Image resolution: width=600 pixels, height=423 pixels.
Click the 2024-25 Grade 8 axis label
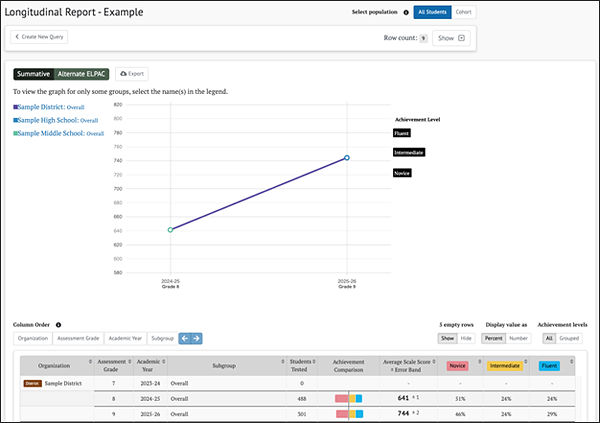click(170, 284)
